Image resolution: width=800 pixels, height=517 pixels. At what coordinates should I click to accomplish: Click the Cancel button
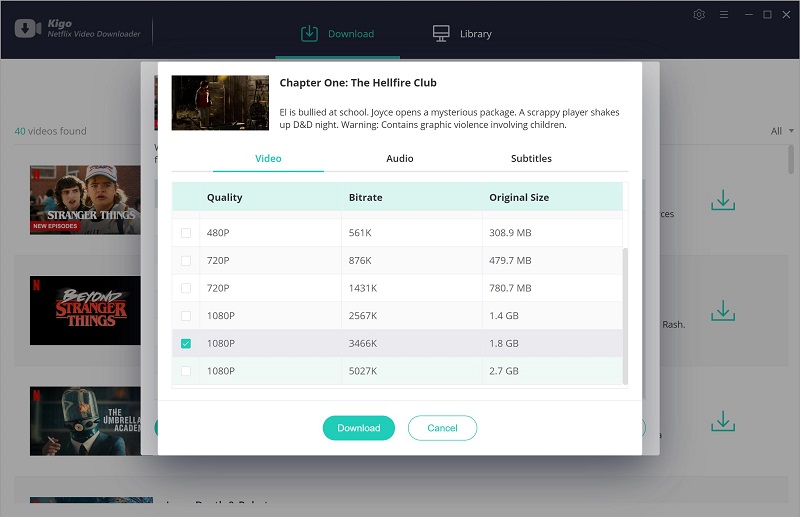coord(442,428)
